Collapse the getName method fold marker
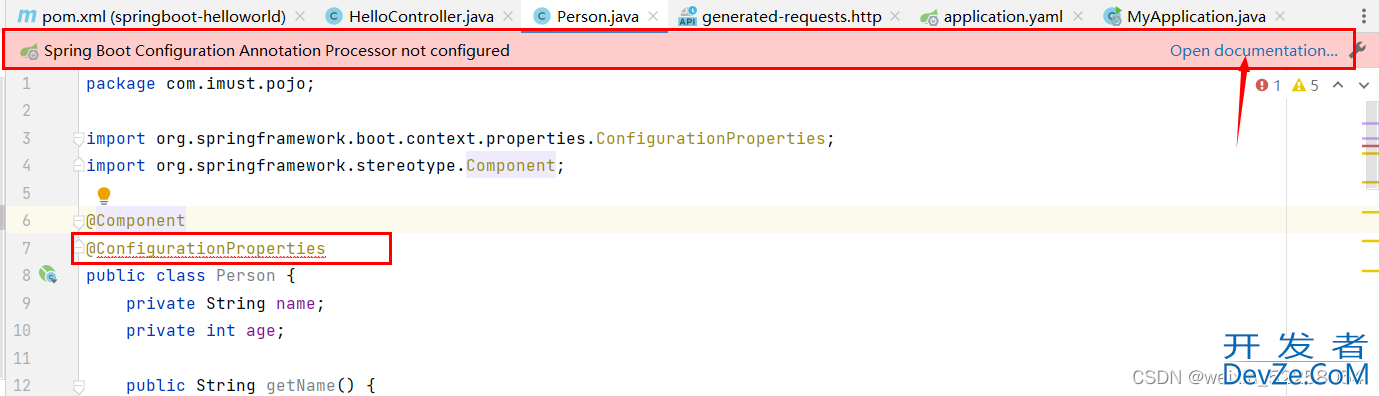Viewport: 1379px width, 396px height. [78, 386]
